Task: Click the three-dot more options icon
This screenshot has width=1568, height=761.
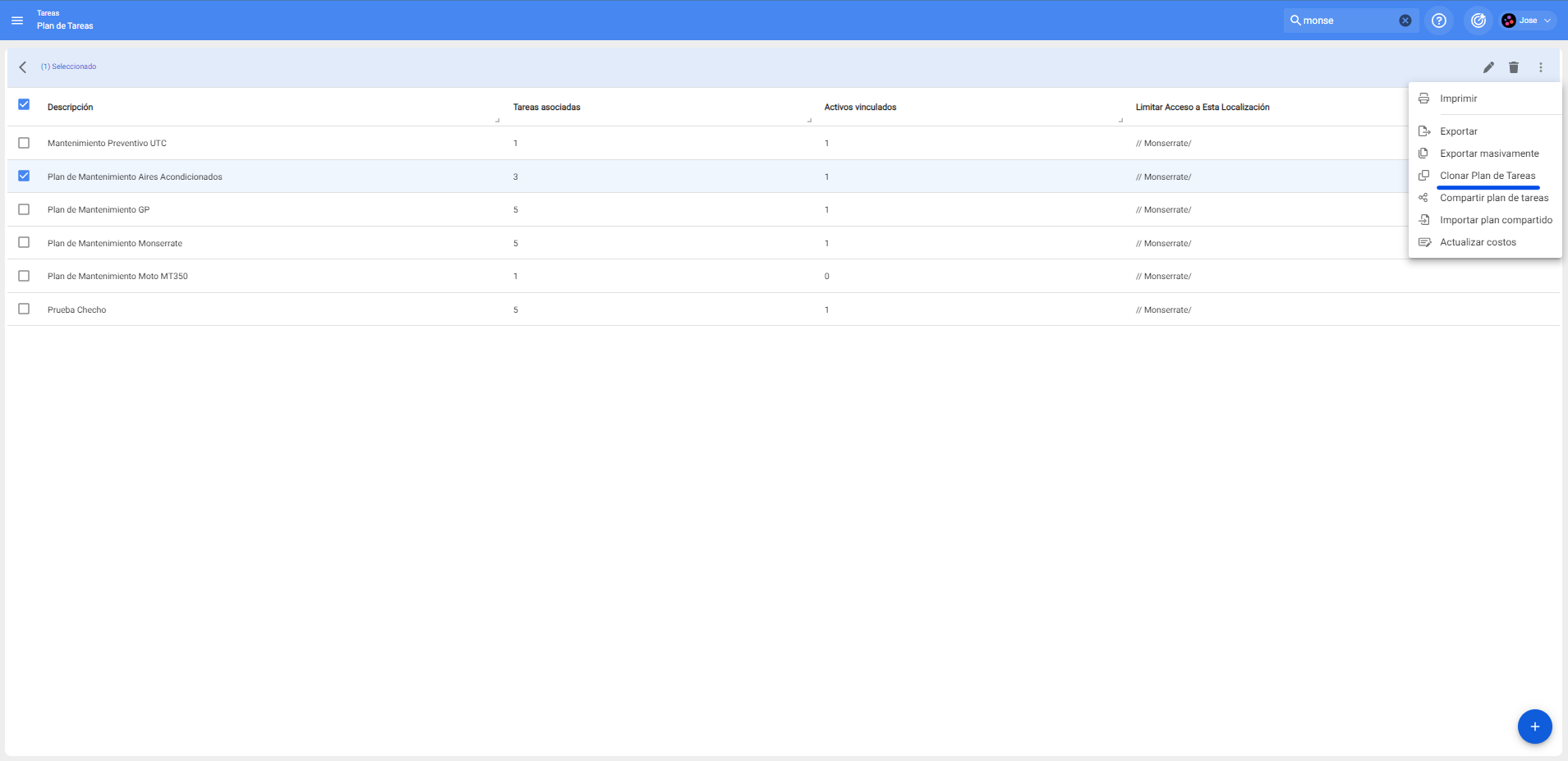Action: click(1540, 67)
